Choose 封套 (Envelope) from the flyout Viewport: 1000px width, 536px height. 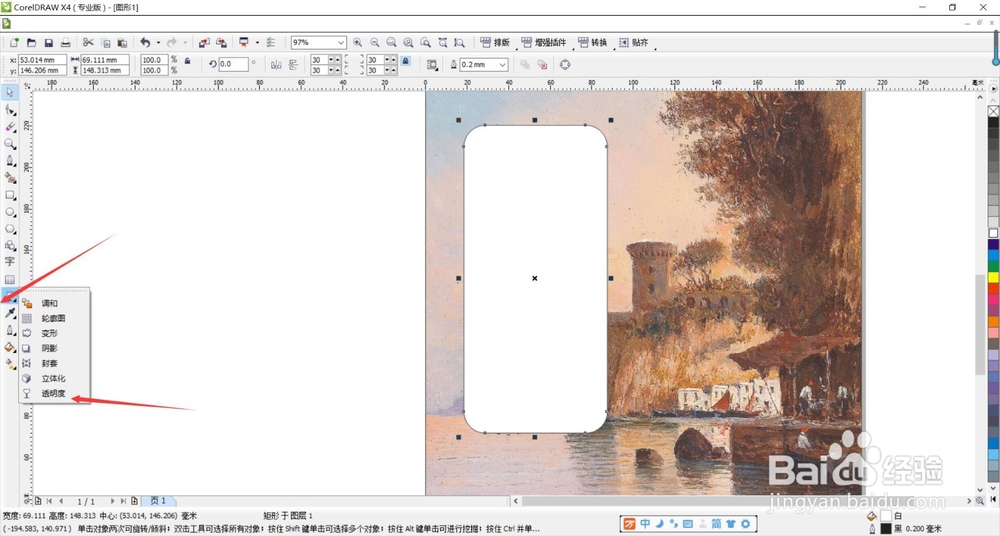pyautogui.click(x=49, y=363)
